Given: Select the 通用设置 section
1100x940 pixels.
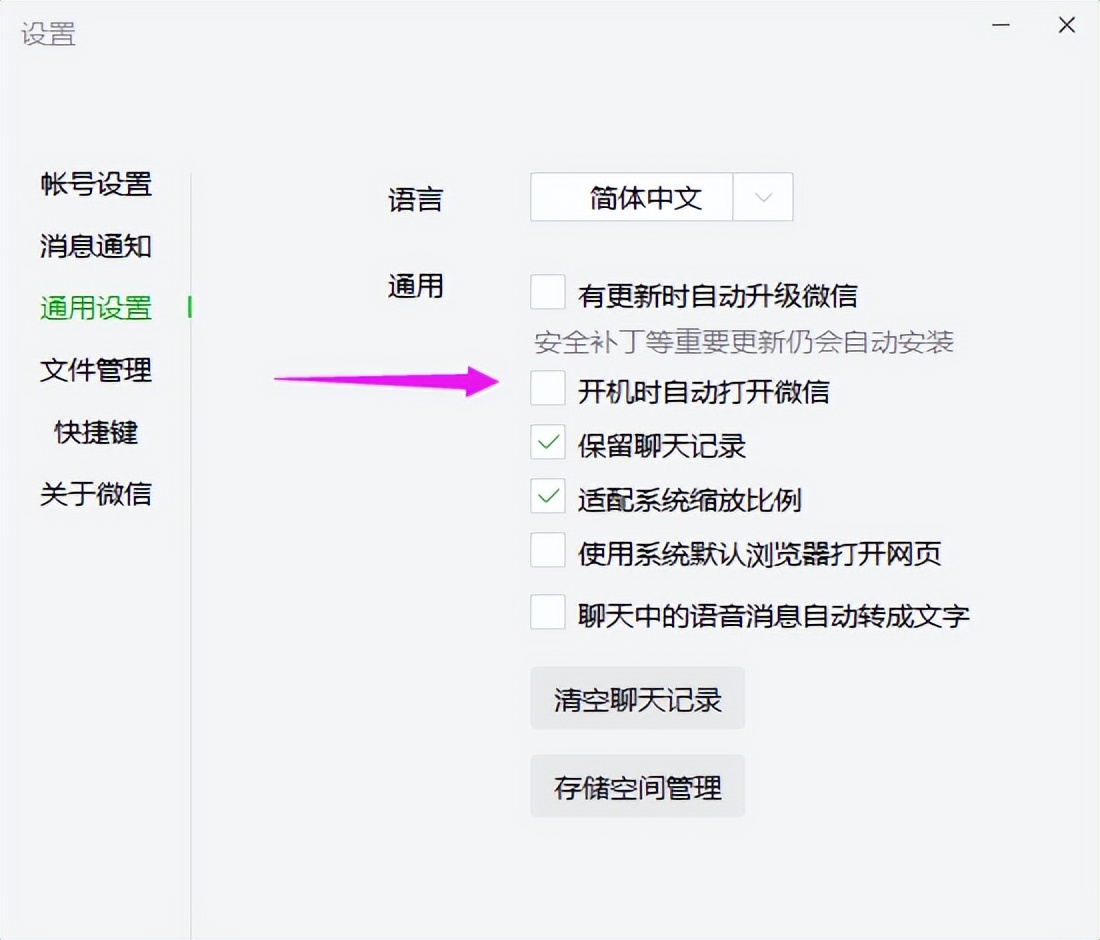Looking at the screenshot, I should [x=95, y=310].
